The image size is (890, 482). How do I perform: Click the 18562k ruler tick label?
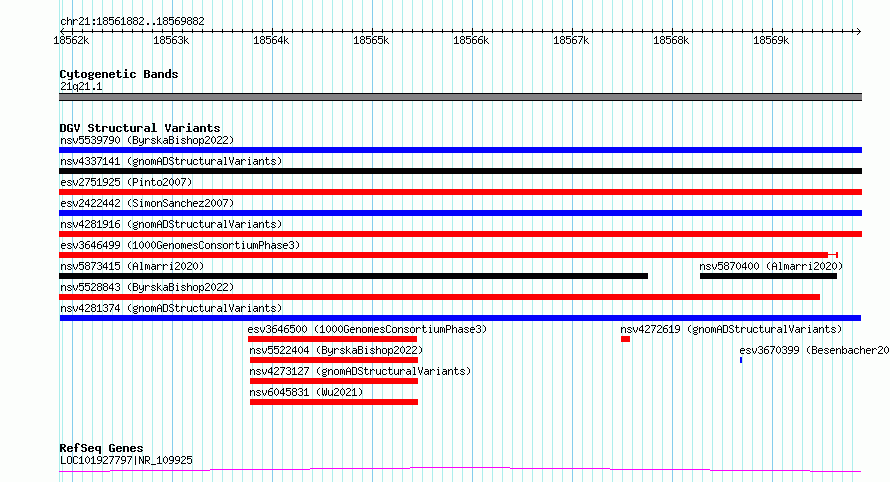[71, 40]
